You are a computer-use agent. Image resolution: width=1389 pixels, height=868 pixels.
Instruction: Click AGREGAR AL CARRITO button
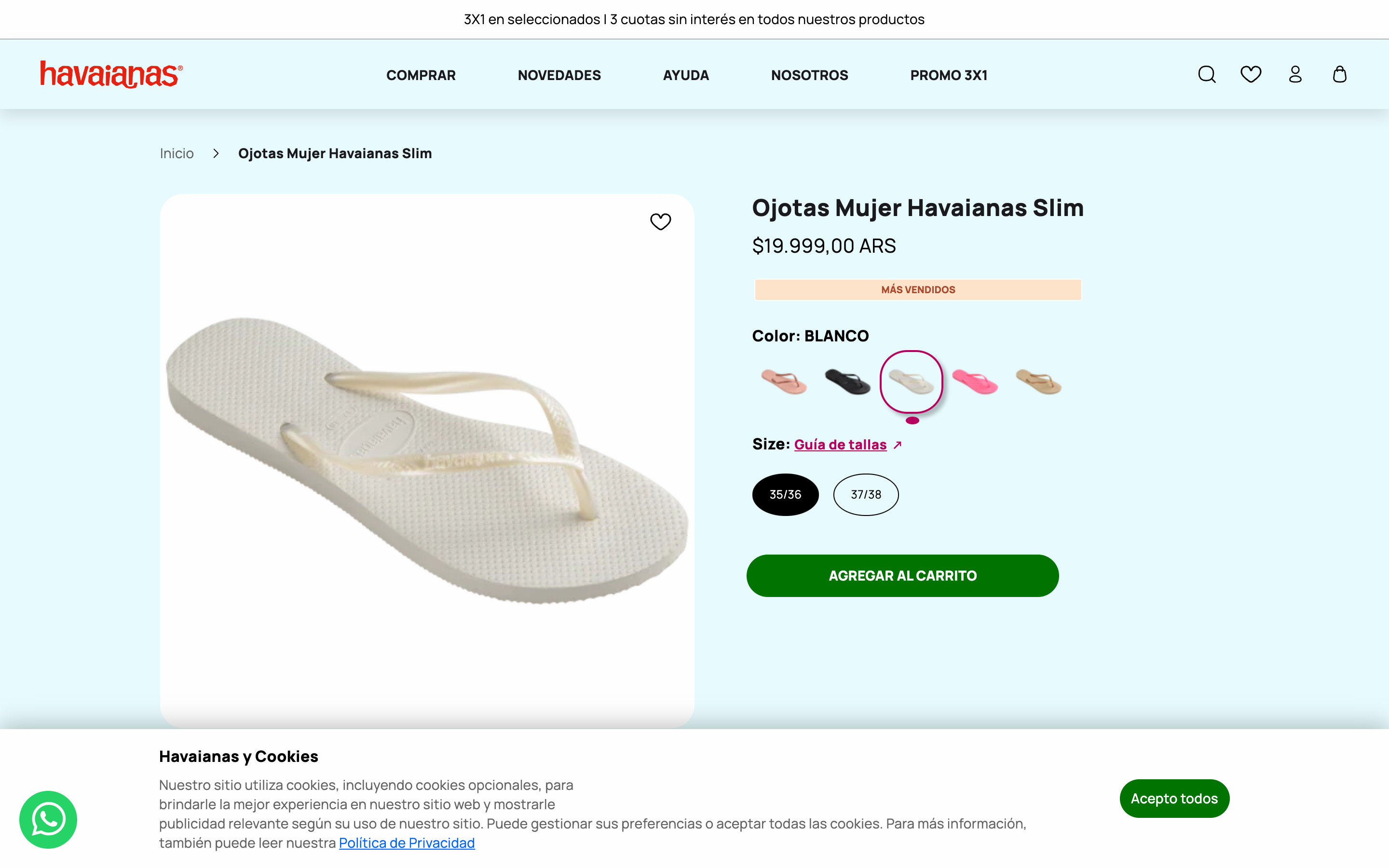tap(902, 575)
